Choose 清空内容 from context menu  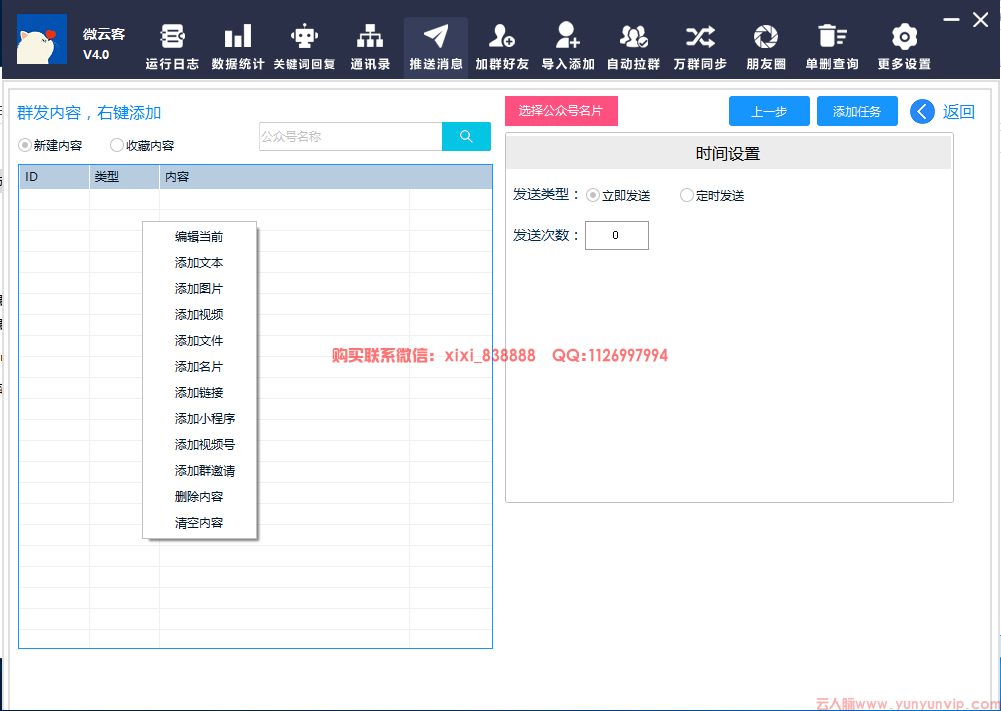[x=199, y=523]
